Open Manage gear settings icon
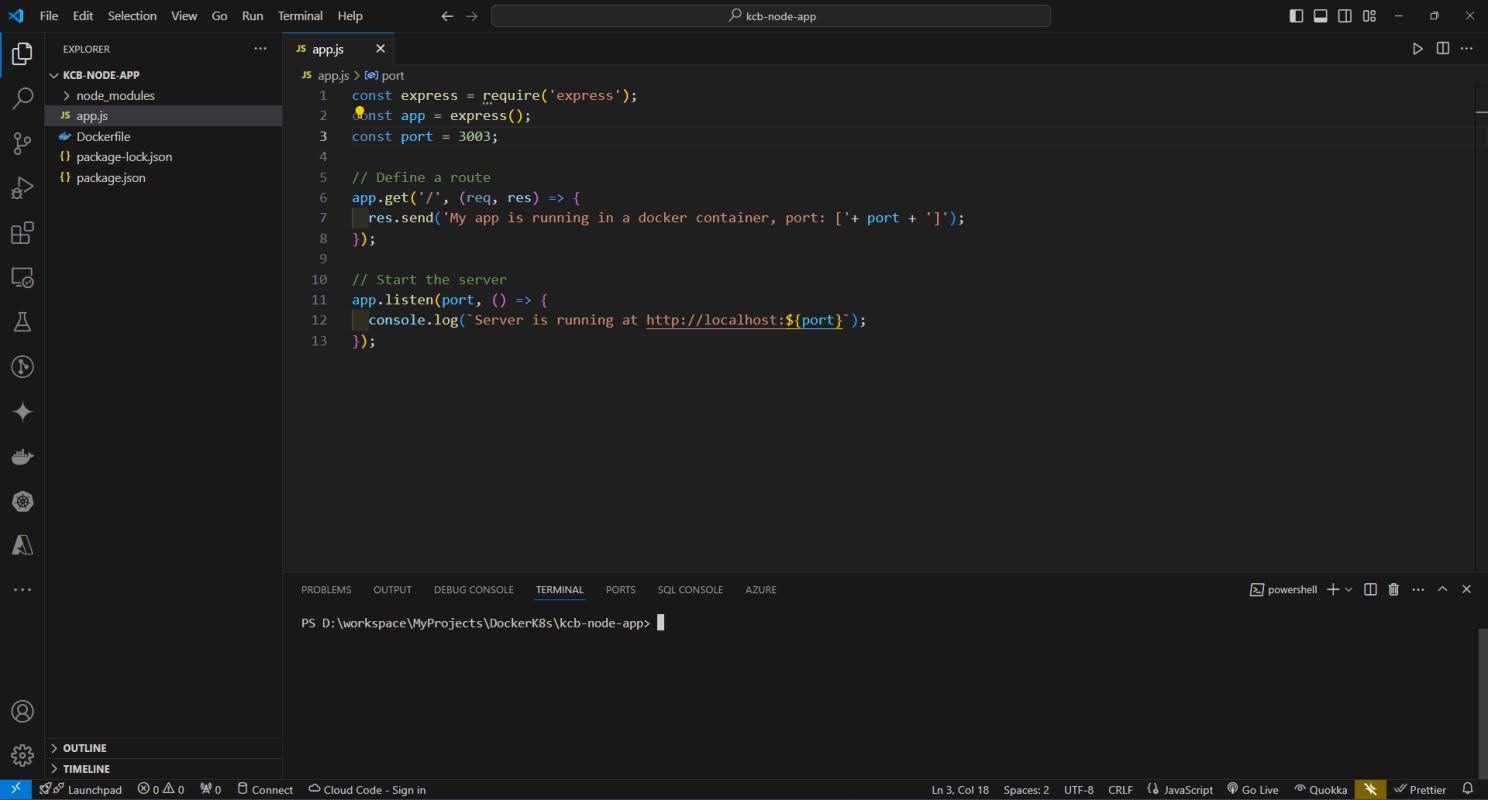This screenshot has width=1488, height=800. (x=22, y=755)
